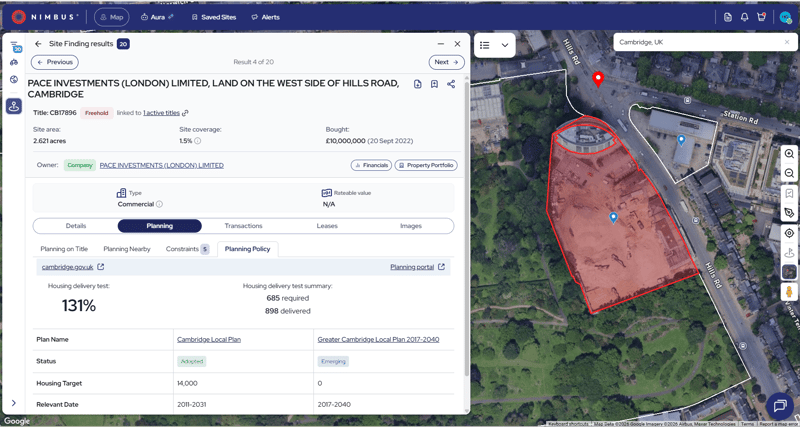Click the Adopted status badge
Viewport: 800px width, 427px height.
point(192,361)
